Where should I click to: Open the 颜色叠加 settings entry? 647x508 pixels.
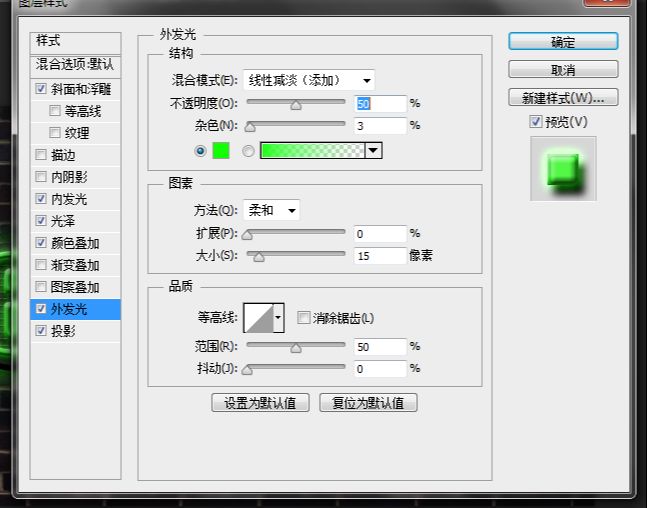(75, 243)
